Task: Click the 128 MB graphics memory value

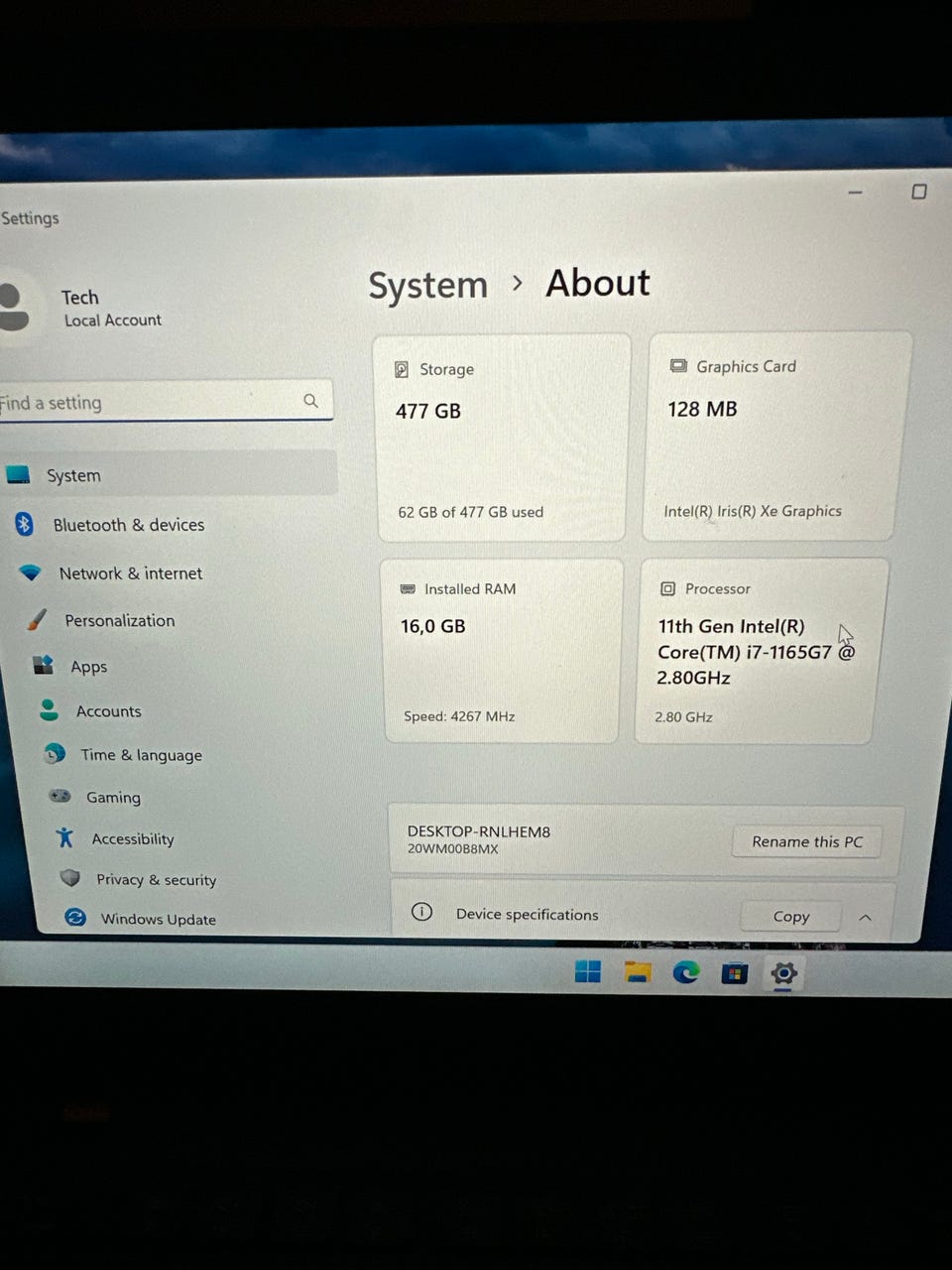Action: 702,409
